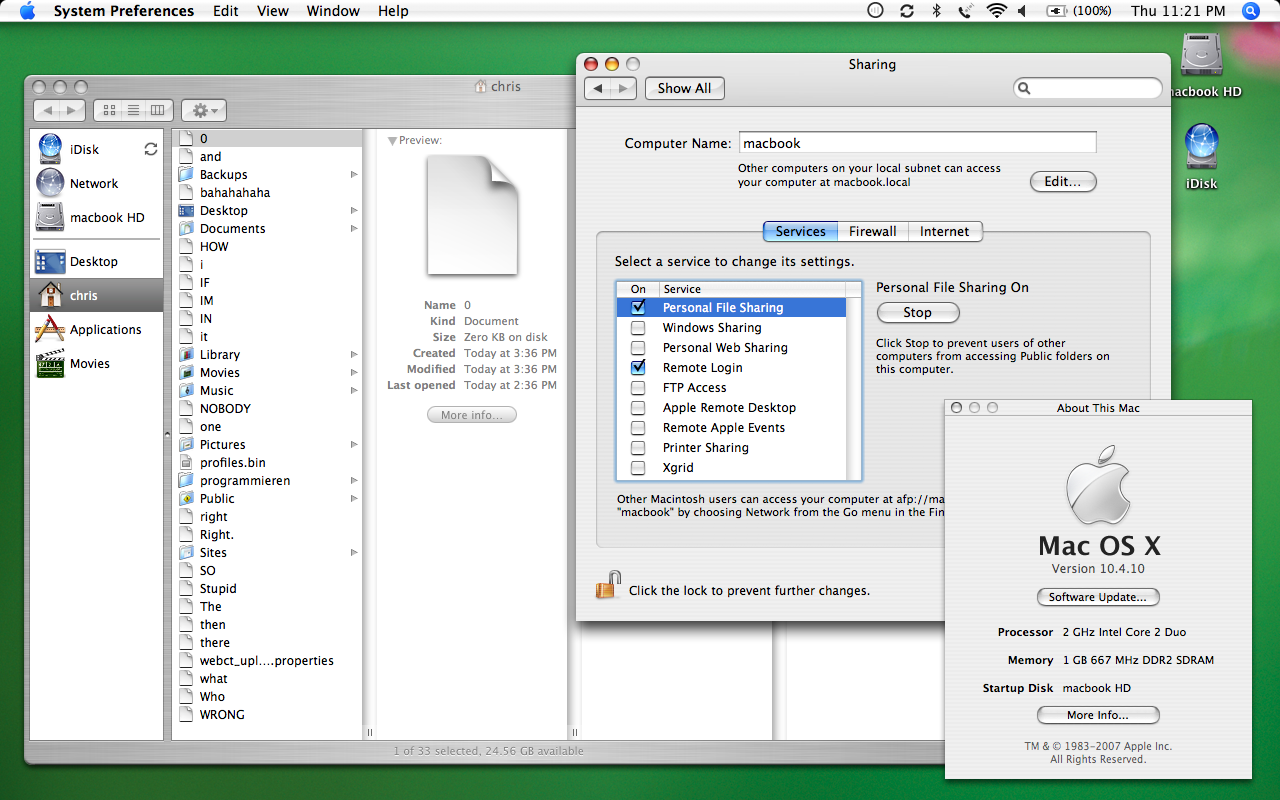Switch Finder to icon view
1280x800 pixels.
point(109,110)
